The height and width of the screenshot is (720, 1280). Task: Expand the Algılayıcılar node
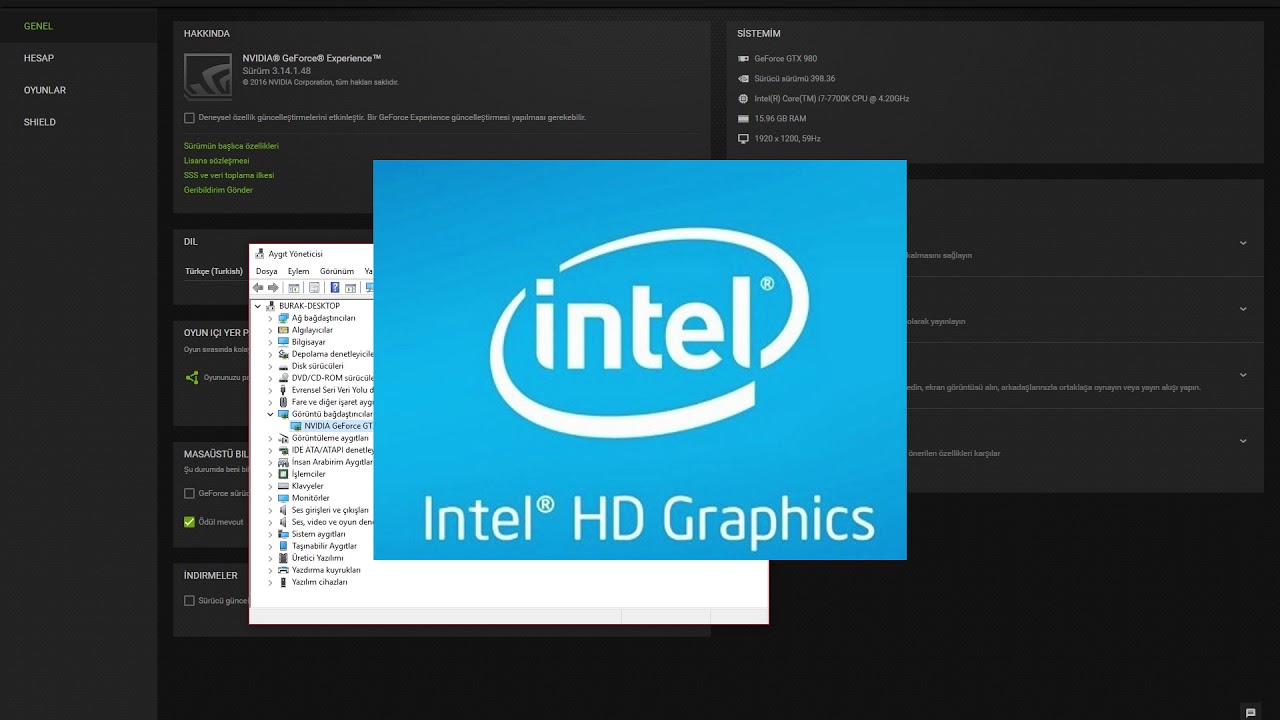coord(270,330)
